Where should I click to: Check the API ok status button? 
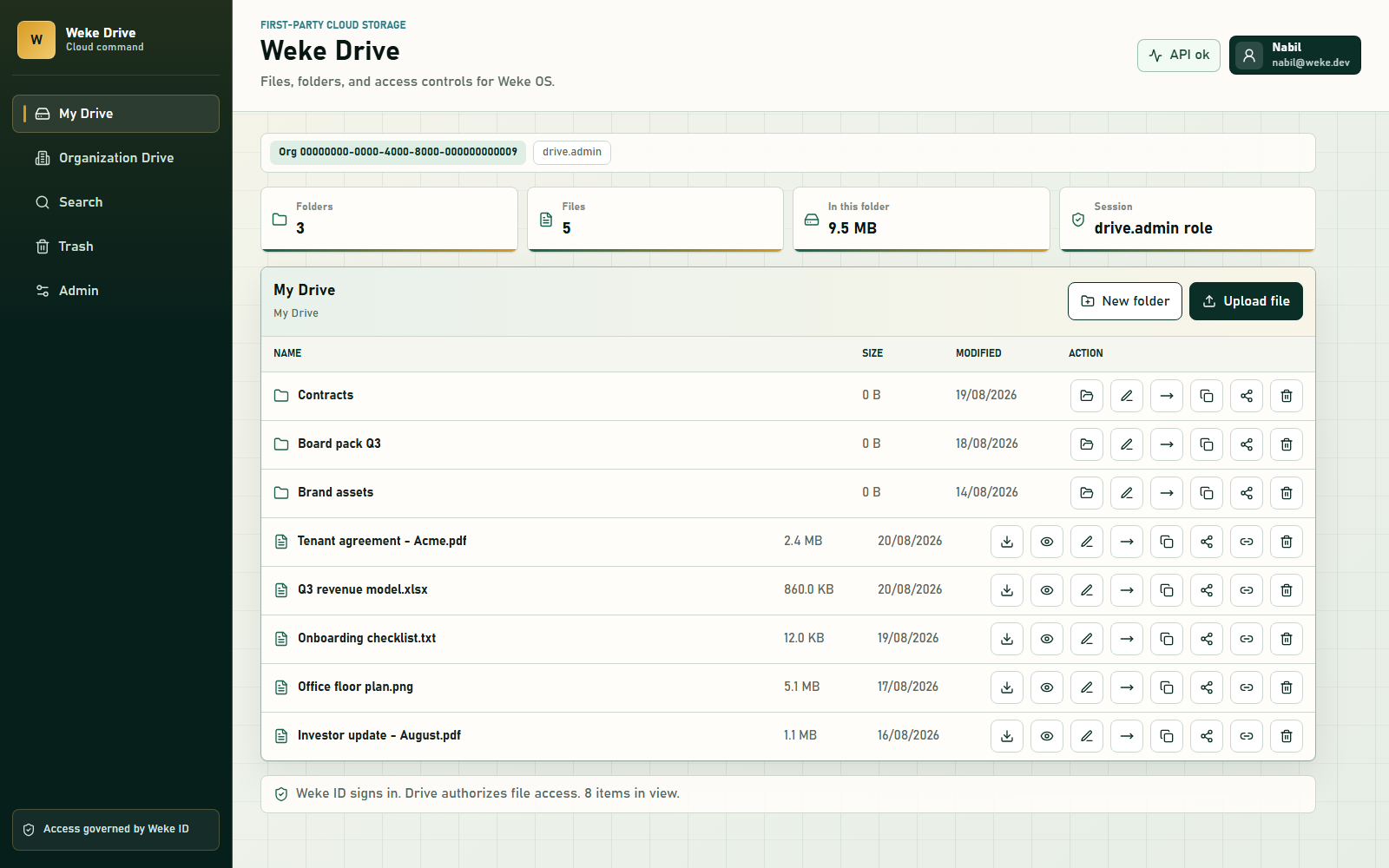[x=1179, y=55]
